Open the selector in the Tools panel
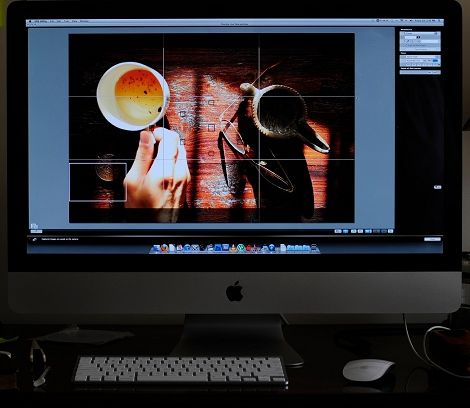This screenshot has width=470, height=408. click(x=421, y=57)
